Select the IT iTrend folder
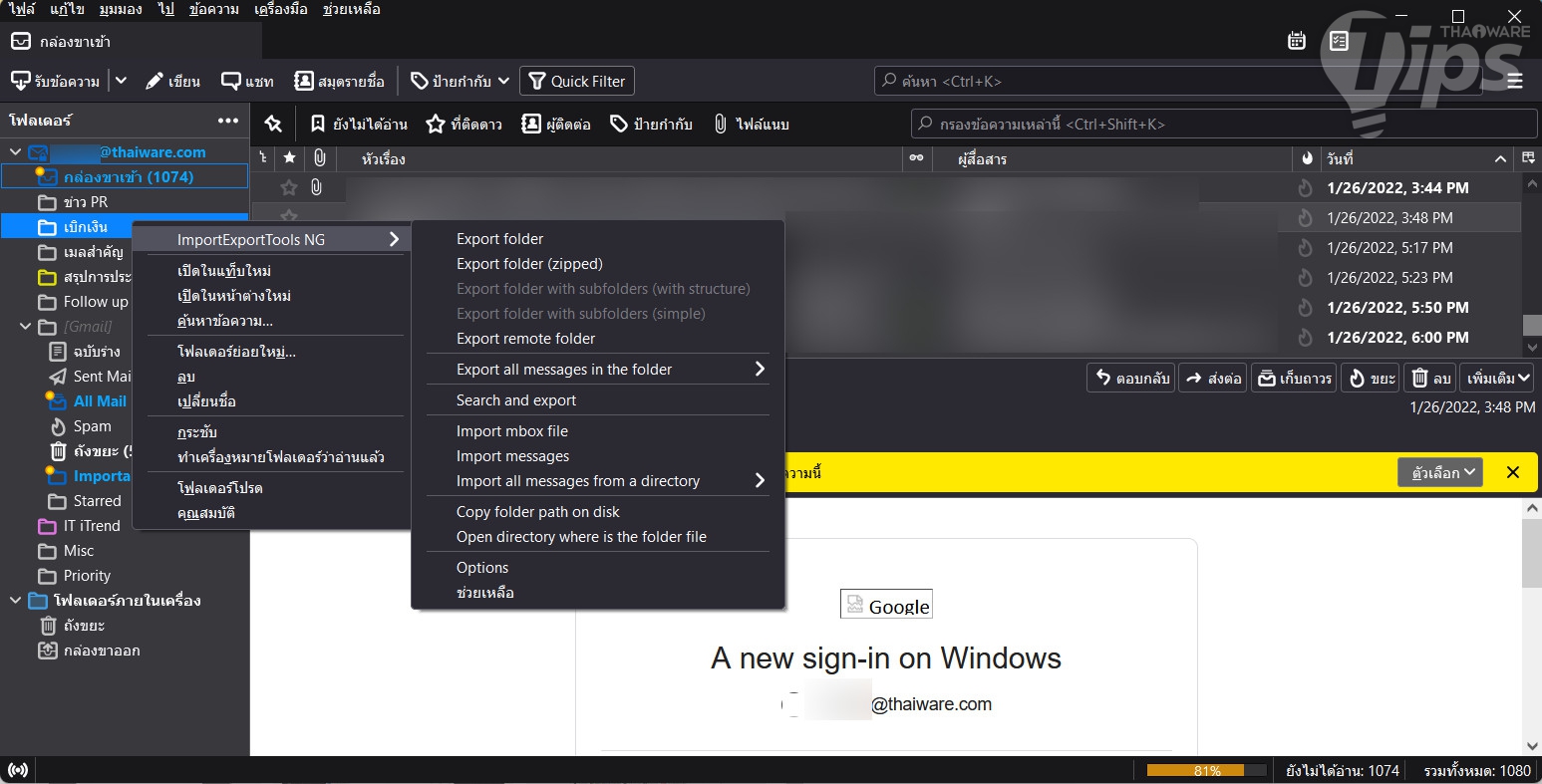Image resolution: width=1542 pixels, height=784 pixels. point(92,526)
